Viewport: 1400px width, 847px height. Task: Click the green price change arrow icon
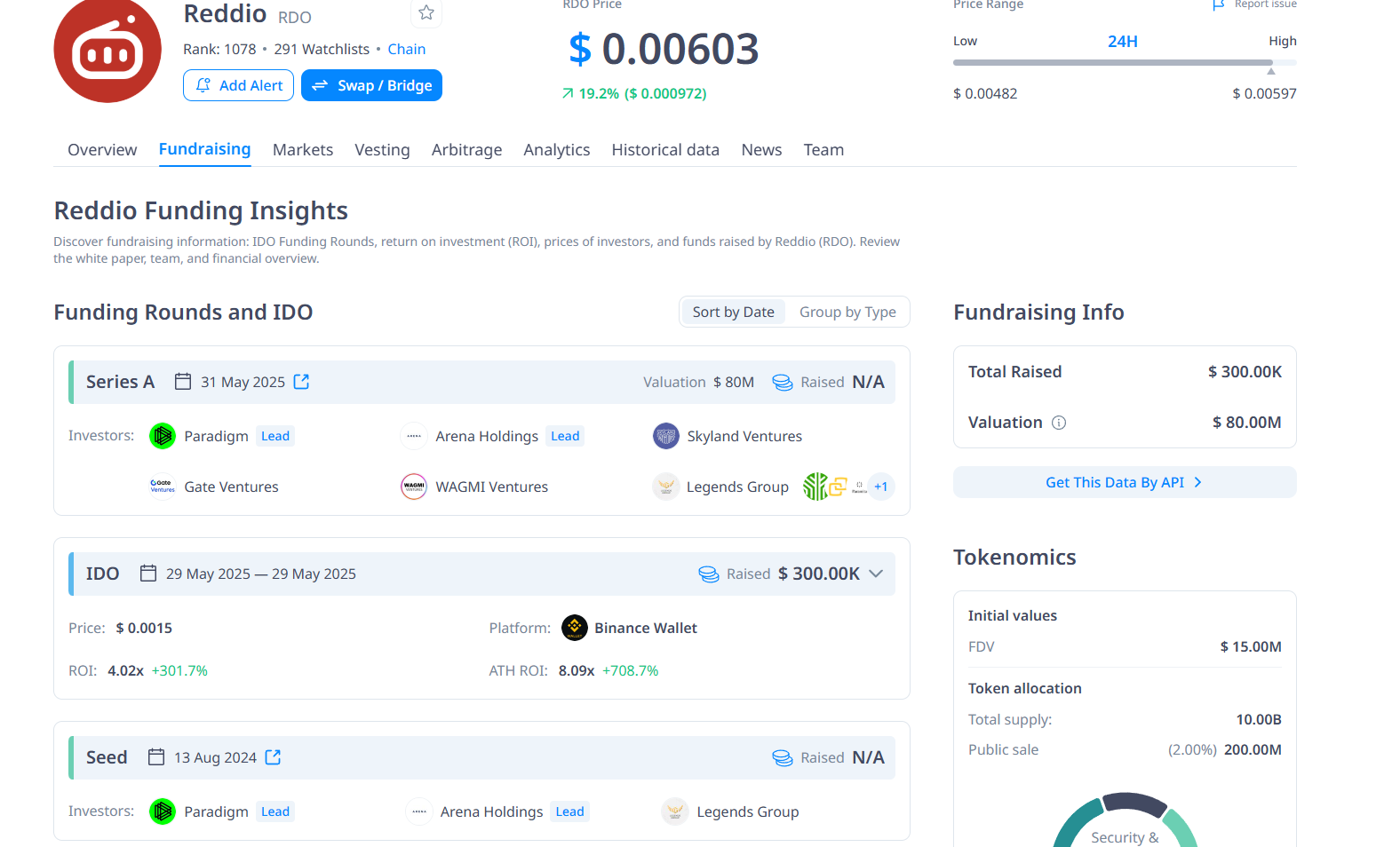pos(568,93)
